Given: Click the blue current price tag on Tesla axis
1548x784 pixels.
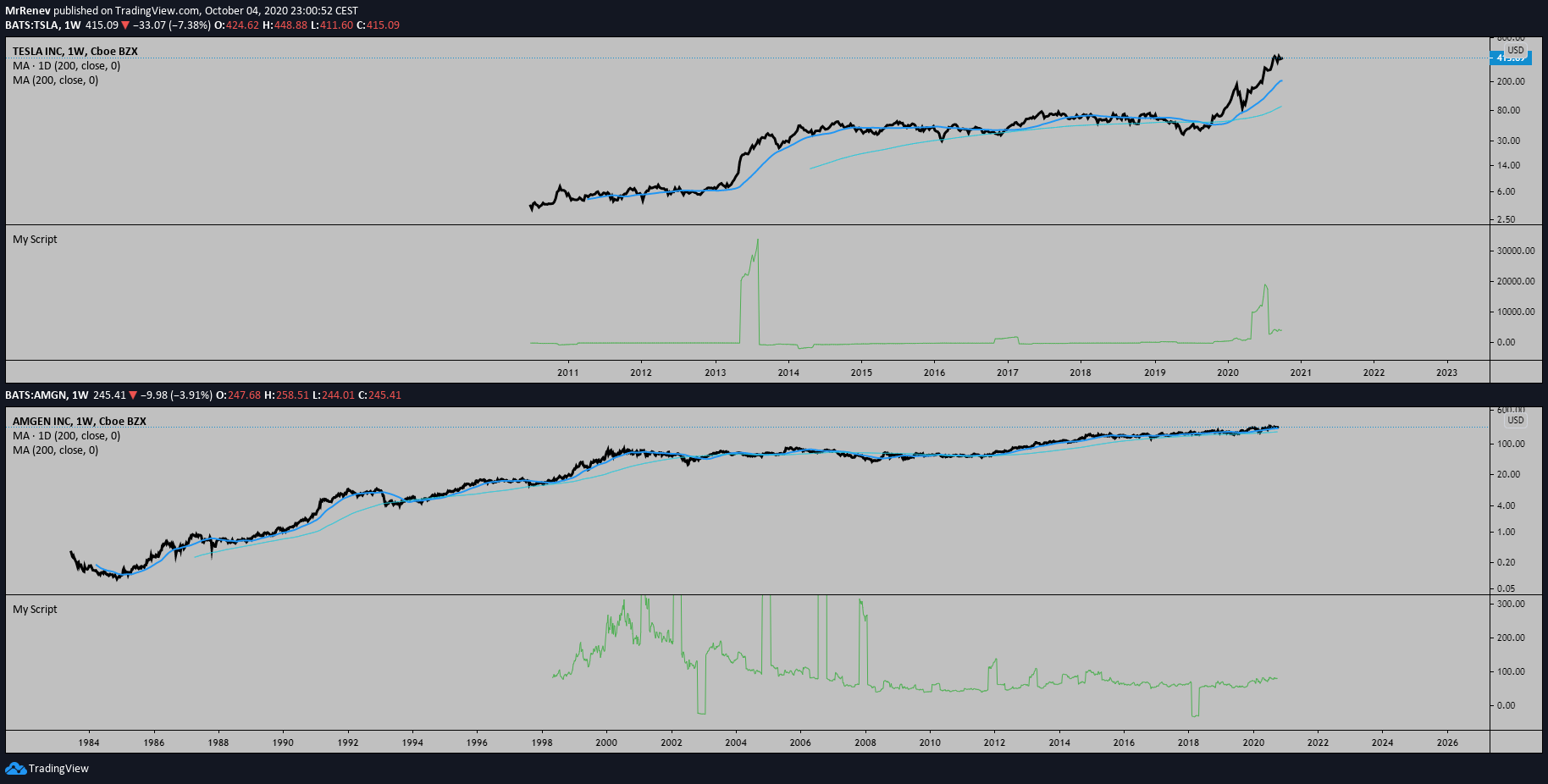Looking at the screenshot, I should click(1511, 58).
